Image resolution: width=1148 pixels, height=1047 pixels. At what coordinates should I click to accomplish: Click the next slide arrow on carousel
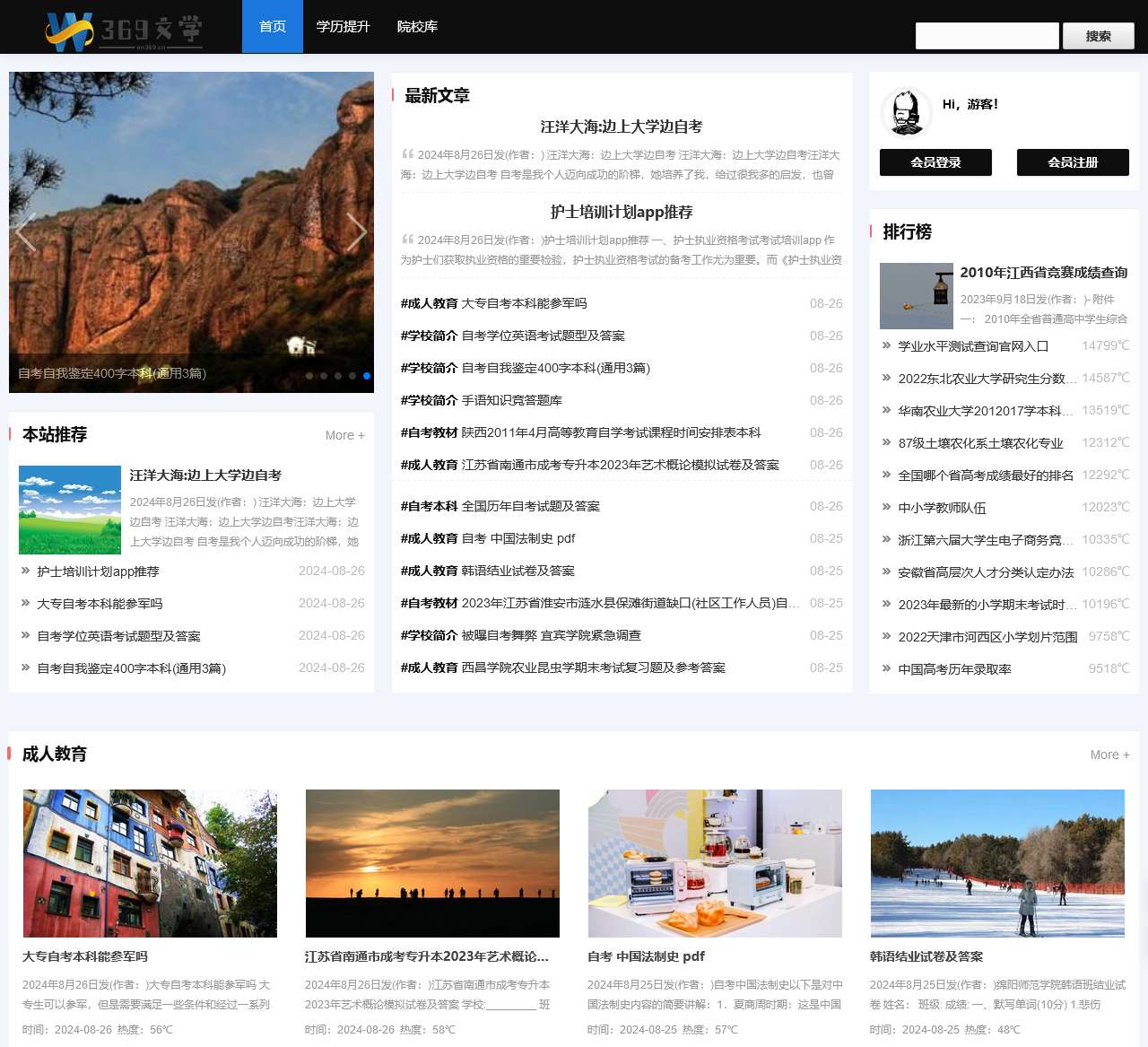coord(356,232)
